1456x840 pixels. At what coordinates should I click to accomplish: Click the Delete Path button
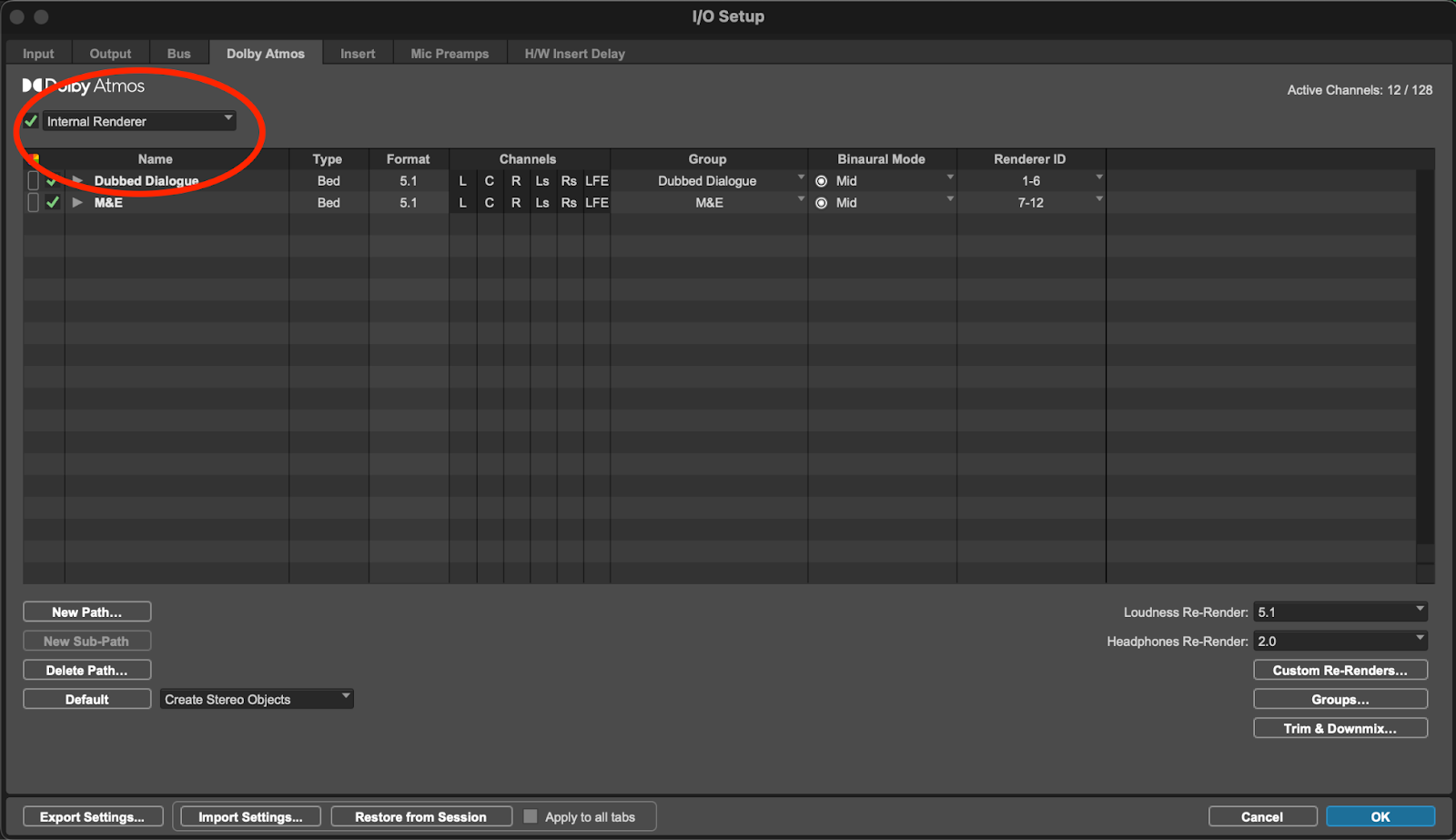click(87, 671)
